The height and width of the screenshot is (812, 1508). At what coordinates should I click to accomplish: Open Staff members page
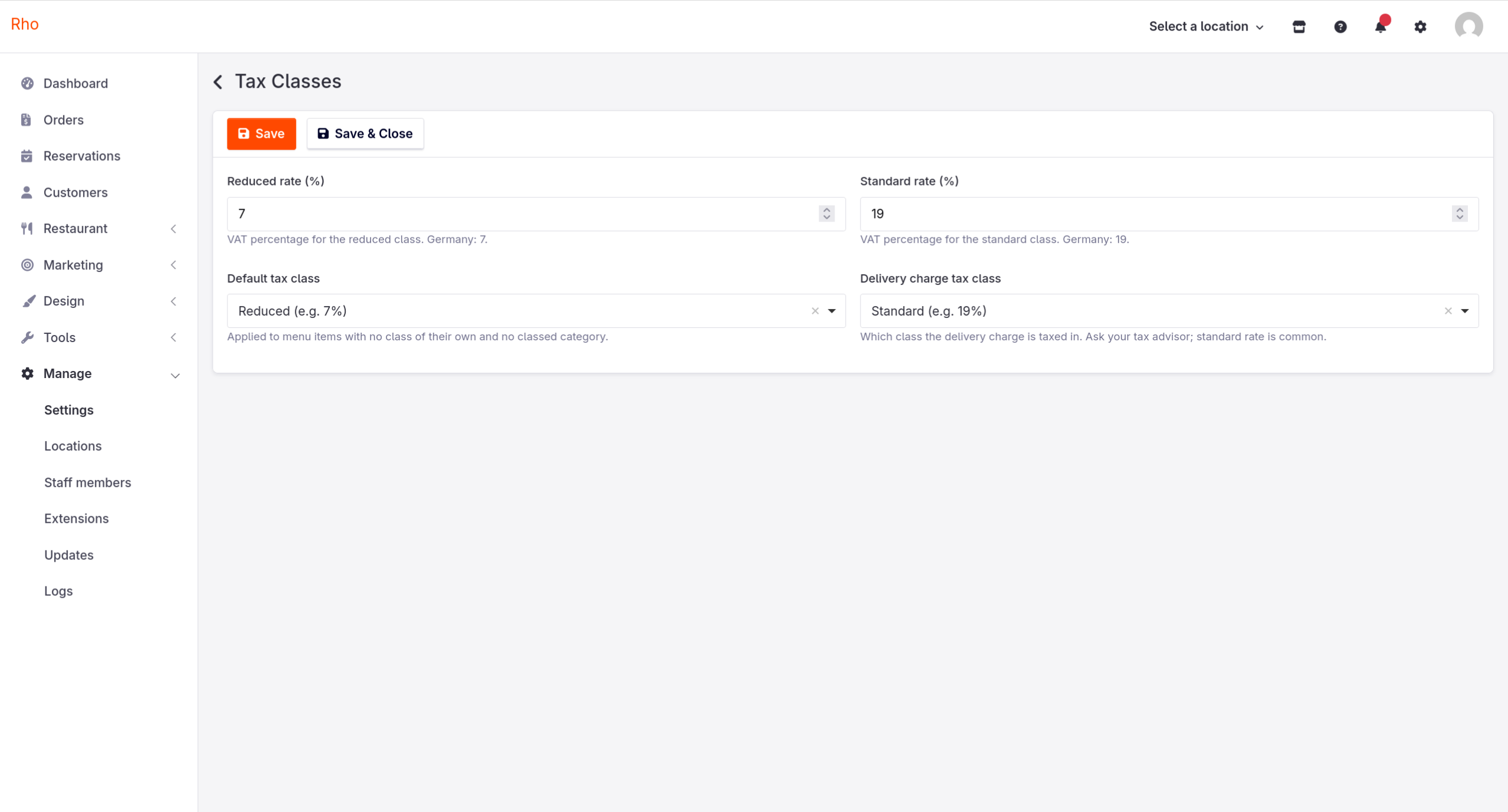point(88,482)
